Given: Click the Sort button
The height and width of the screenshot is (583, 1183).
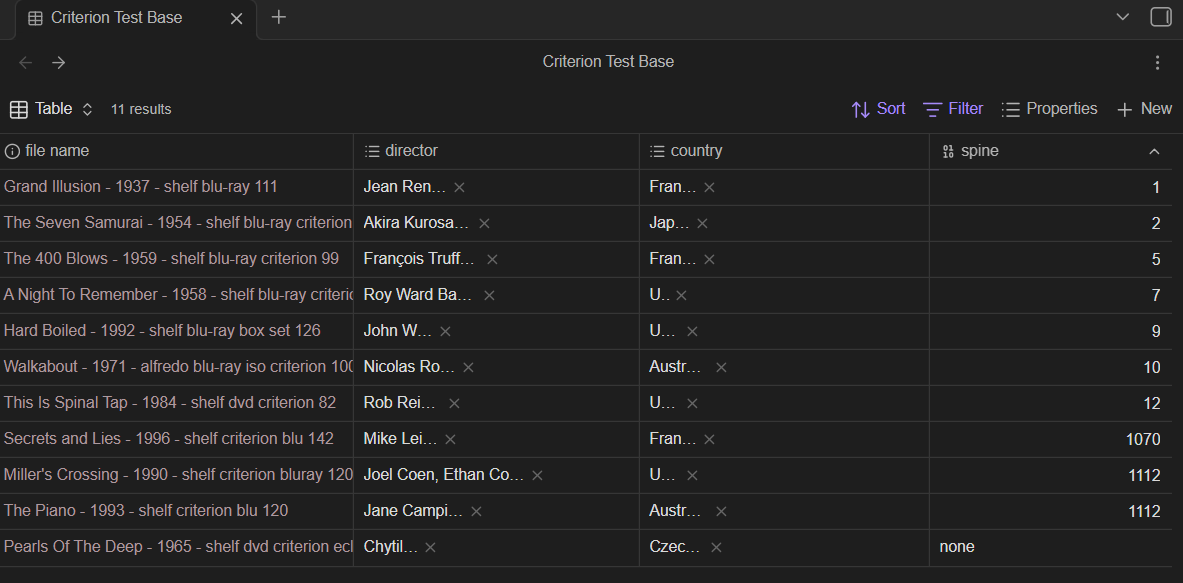Looking at the screenshot, I should click(878, 109).
